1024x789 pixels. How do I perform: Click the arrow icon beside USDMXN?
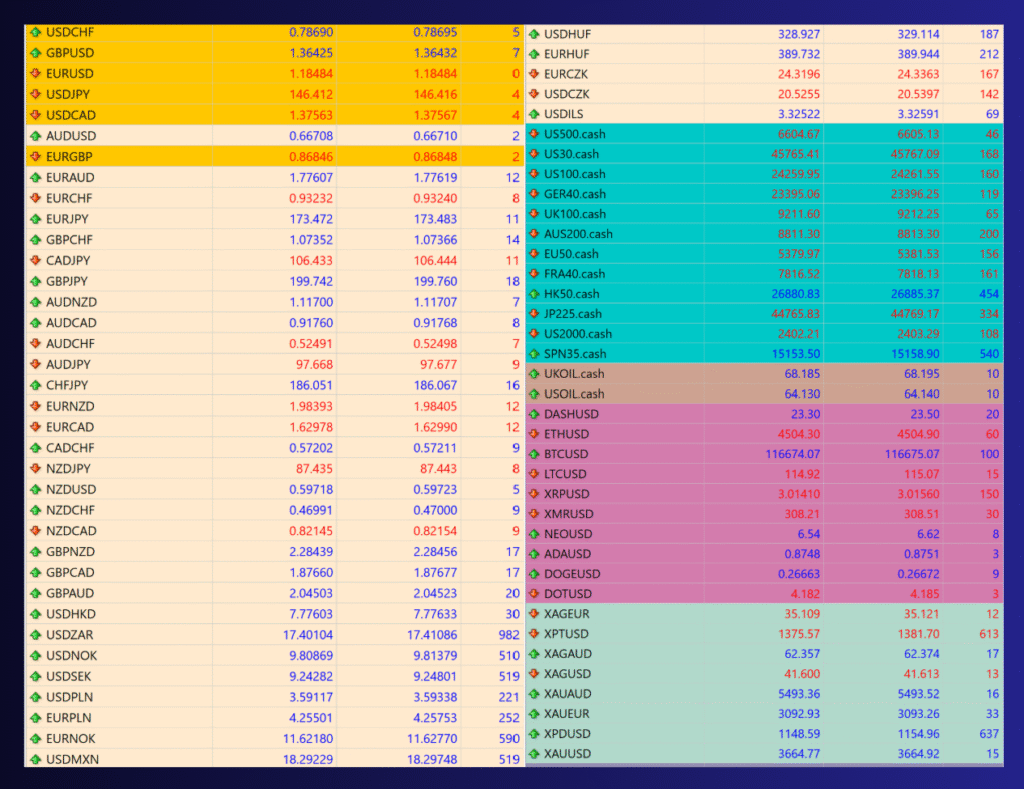(36, 759)
